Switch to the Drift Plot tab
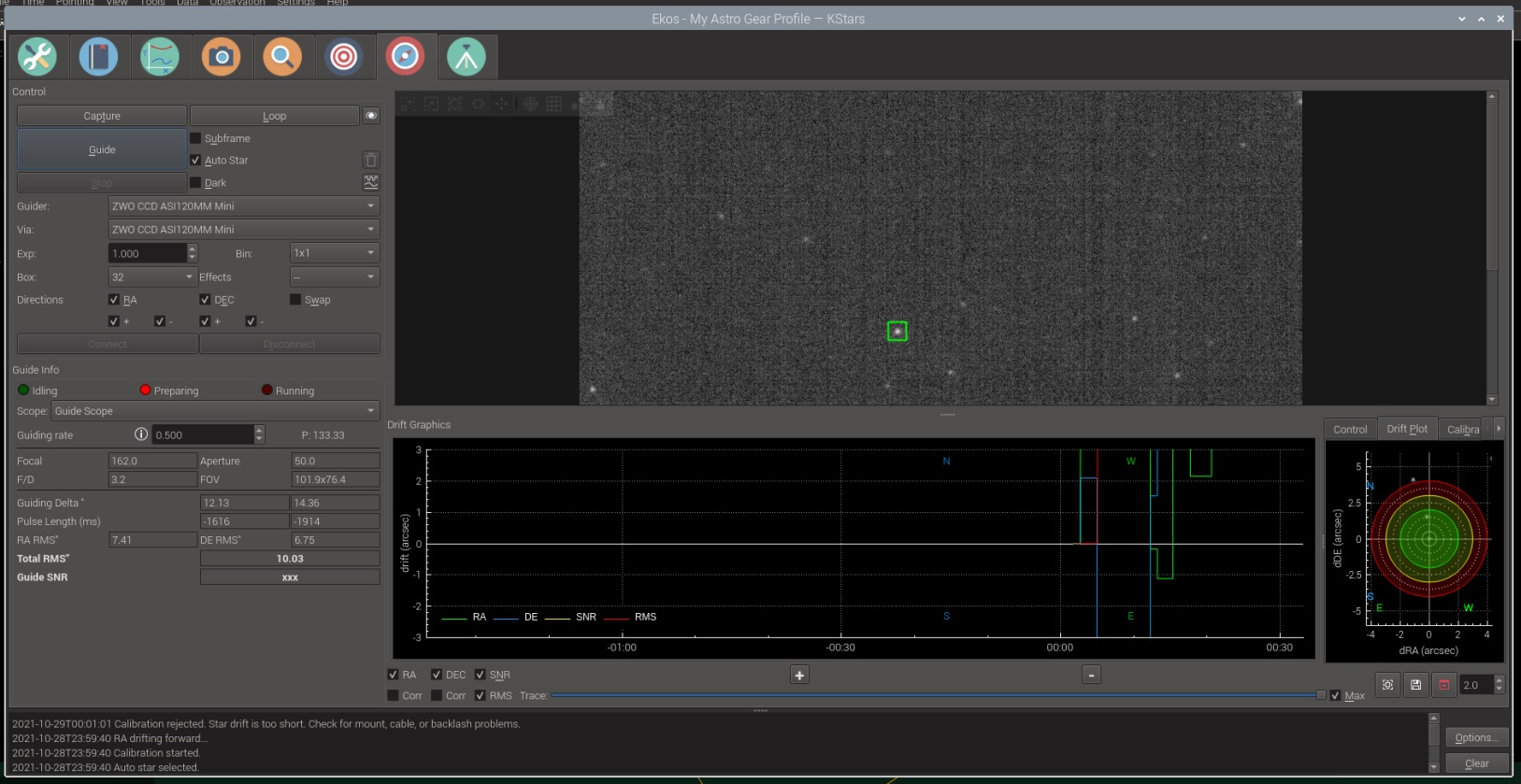 pyautogui.click(x=1406, y=429)
